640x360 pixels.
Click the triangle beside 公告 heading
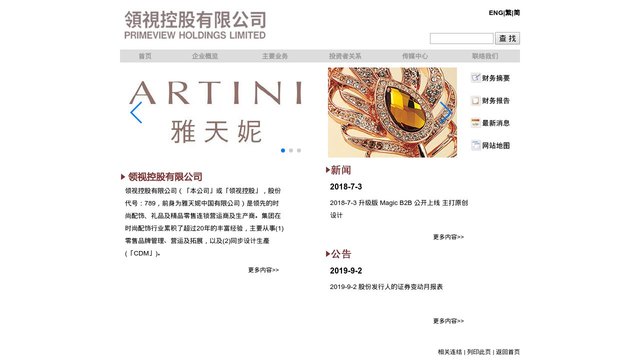pyautogui.click(x=328, y=254)
